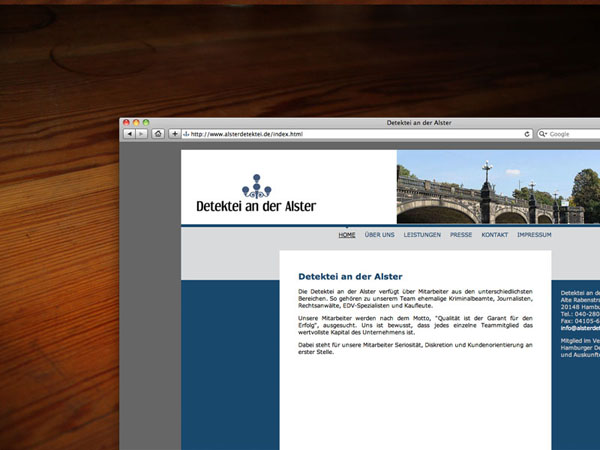
Task: Click the site favicon in address bar
Action: click(x=186, y=134)
